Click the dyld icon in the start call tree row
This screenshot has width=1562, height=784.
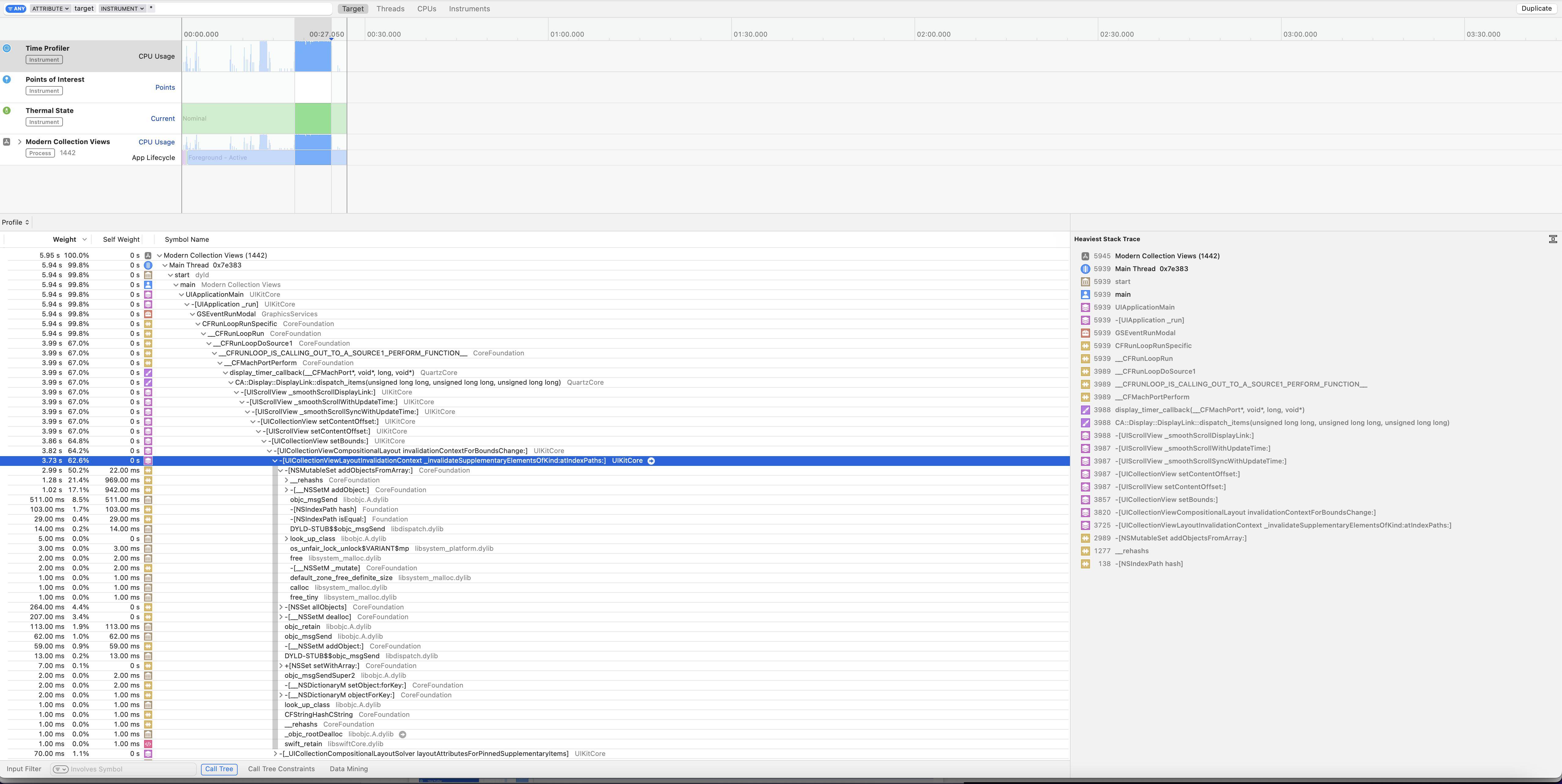click(x=148, y=275)
